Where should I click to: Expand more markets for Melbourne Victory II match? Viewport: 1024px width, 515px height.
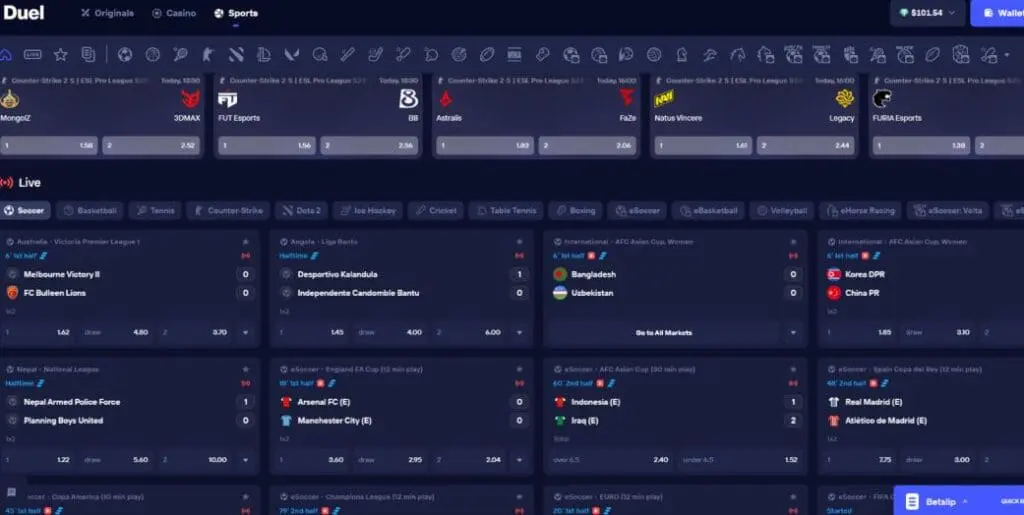click(x=246, y=332)
